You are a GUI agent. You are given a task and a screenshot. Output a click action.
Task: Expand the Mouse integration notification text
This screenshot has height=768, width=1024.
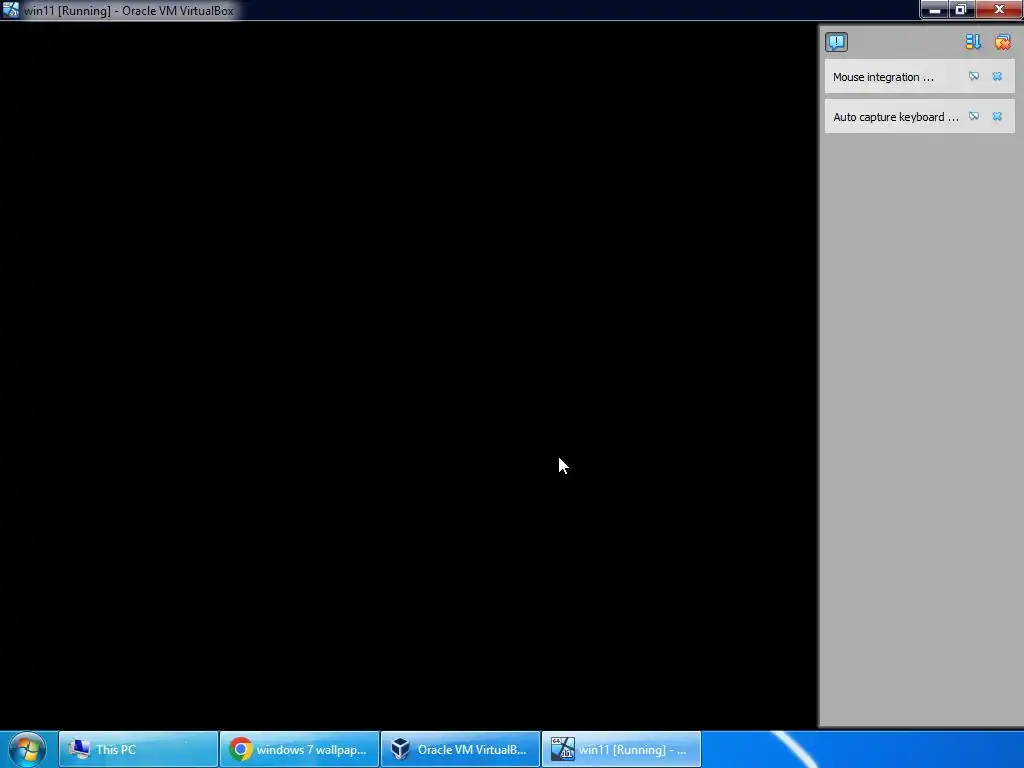tap(883, 77)
